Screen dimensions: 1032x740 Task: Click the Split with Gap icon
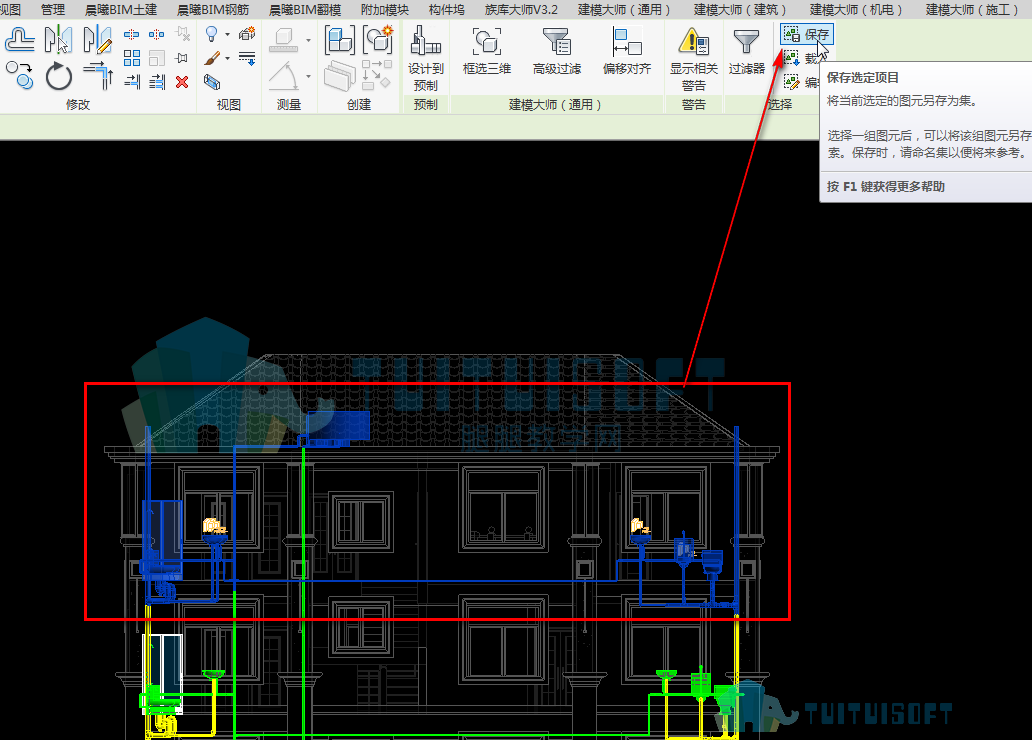point(157,34)
